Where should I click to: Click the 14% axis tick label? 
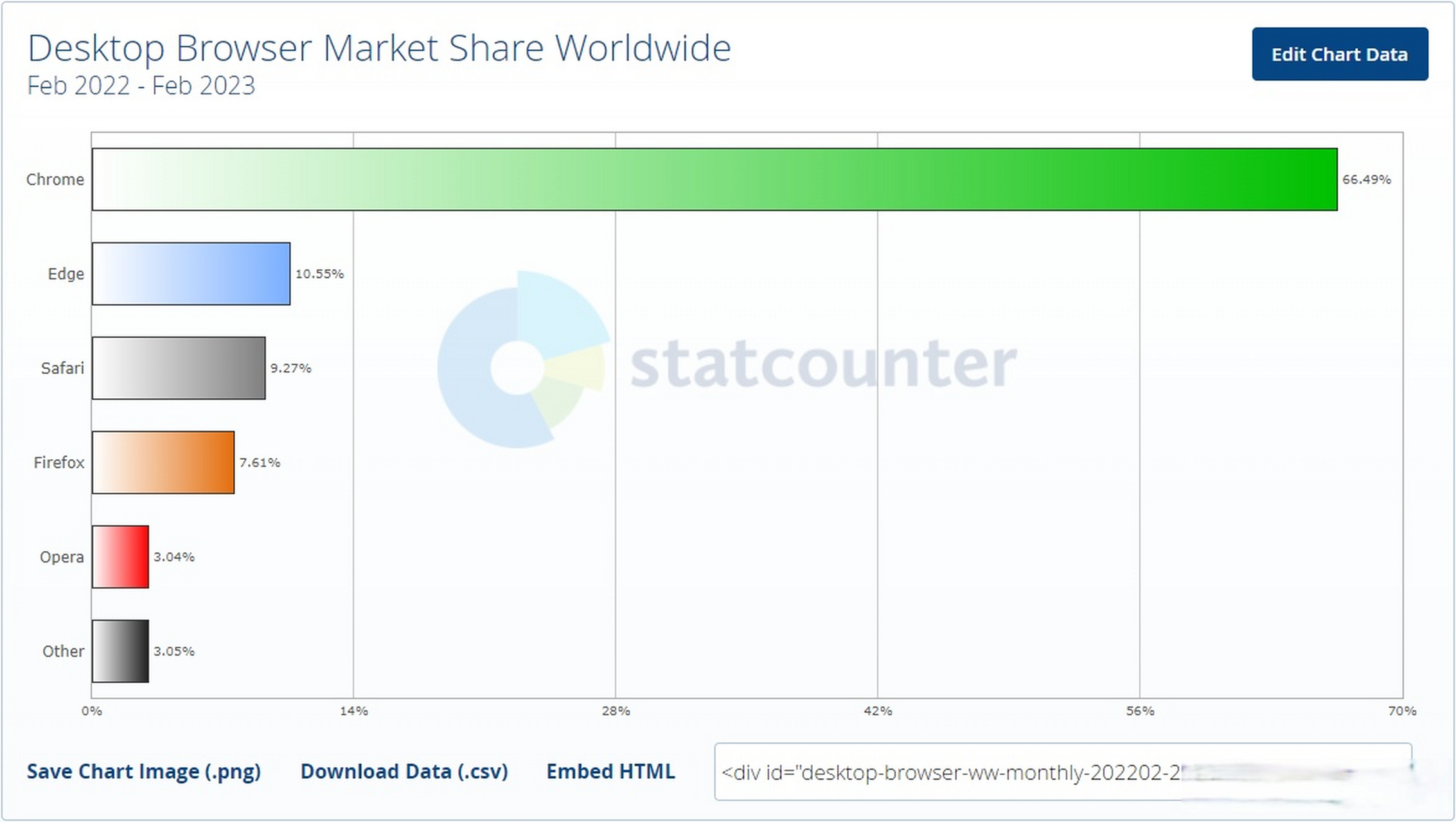click(x=353, y=711)
